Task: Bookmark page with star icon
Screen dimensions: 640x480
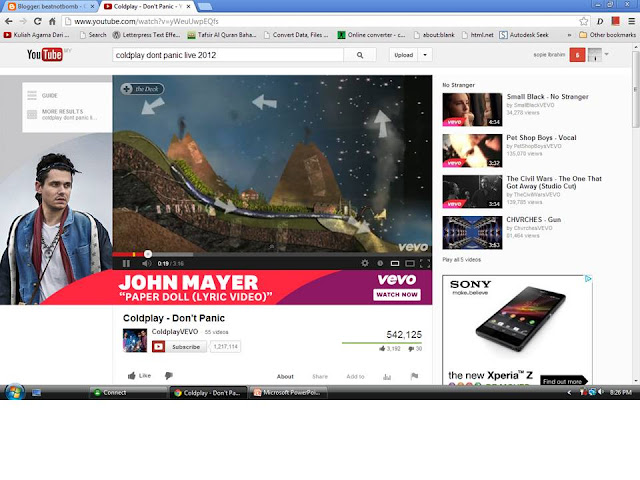Action: coord(584,21)
